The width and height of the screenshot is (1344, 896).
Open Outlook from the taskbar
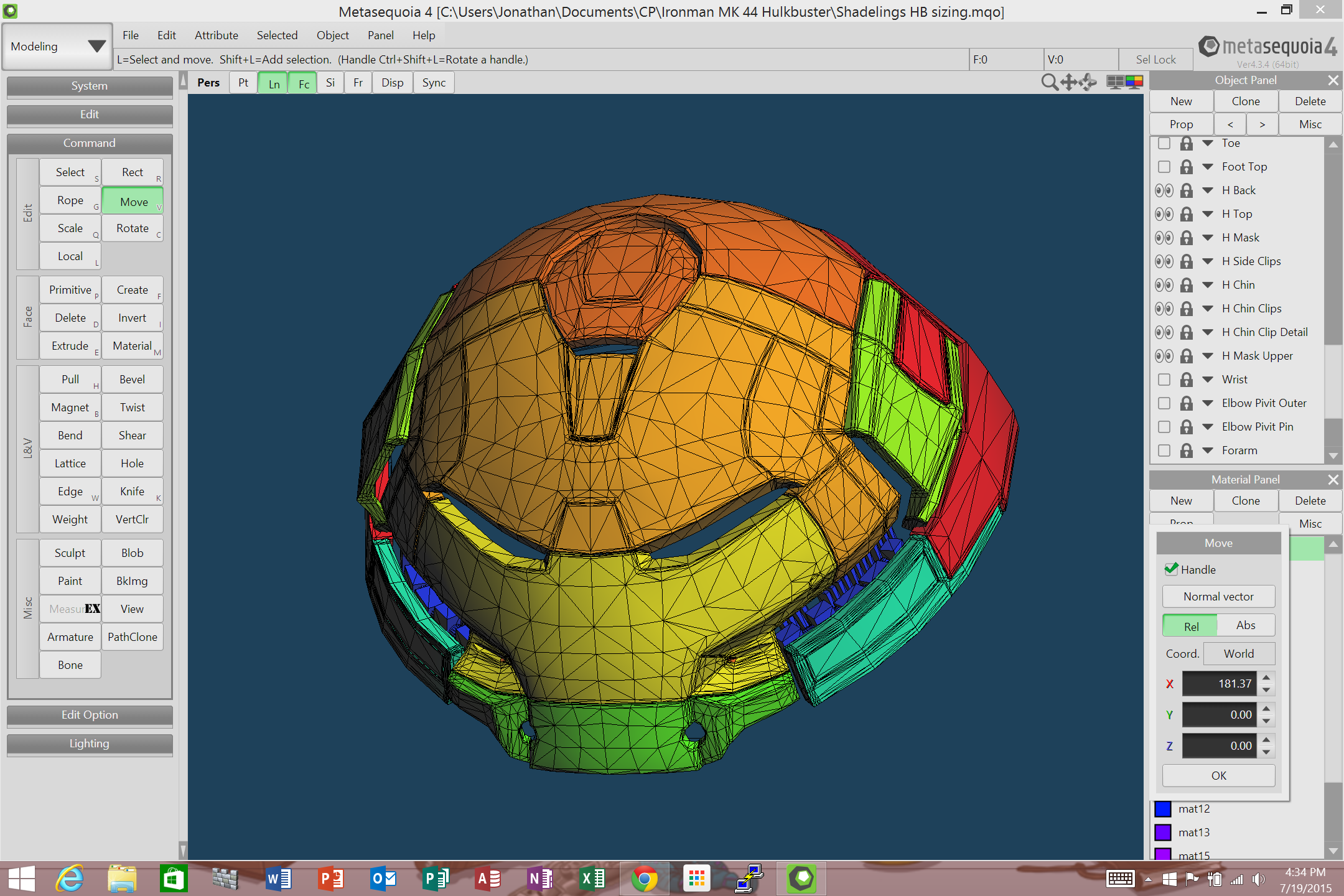coord(383,879)
